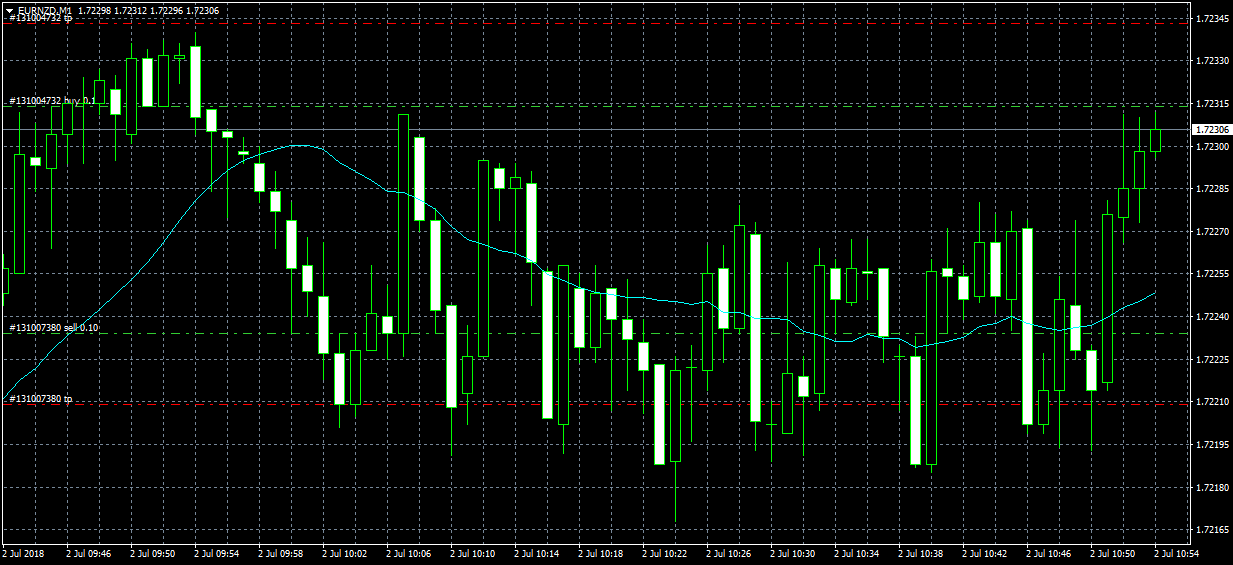Click the triangle beside the EURNZD,M1 title

[9, 10]
